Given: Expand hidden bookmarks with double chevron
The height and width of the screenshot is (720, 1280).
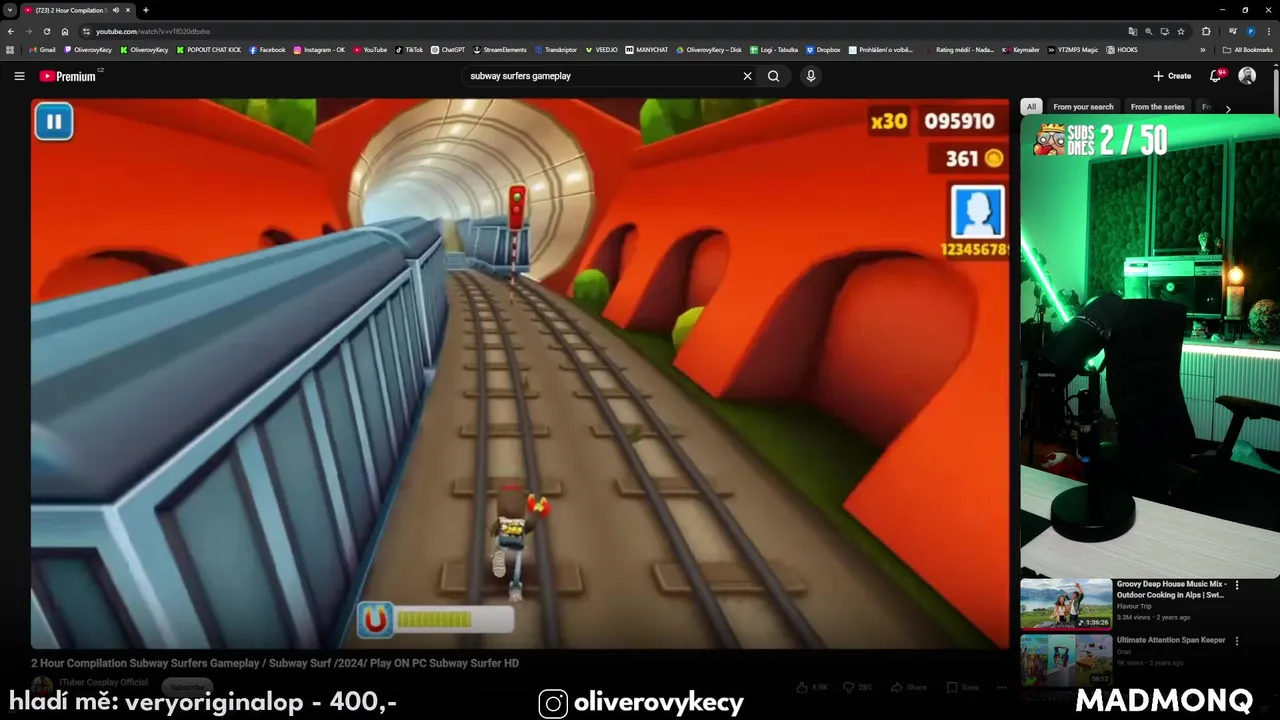Looking at the screenshot, I should [1203, 50].
